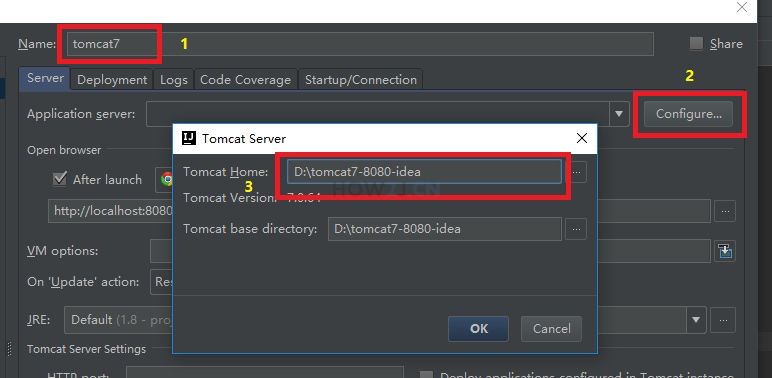Image resolution: width=772 pixels, height=378 pixels.
Task: Click the Name field containing tomcat7
Action: pyautogui.click(x=360, y=44)
